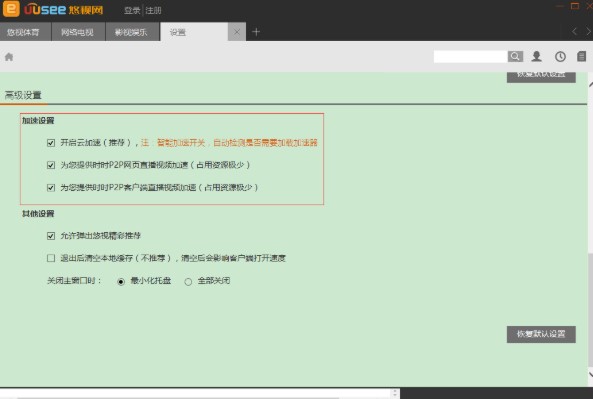Screen dimensions: 593x399
Task: Click the 其他设置 heading
Action: 38,214
